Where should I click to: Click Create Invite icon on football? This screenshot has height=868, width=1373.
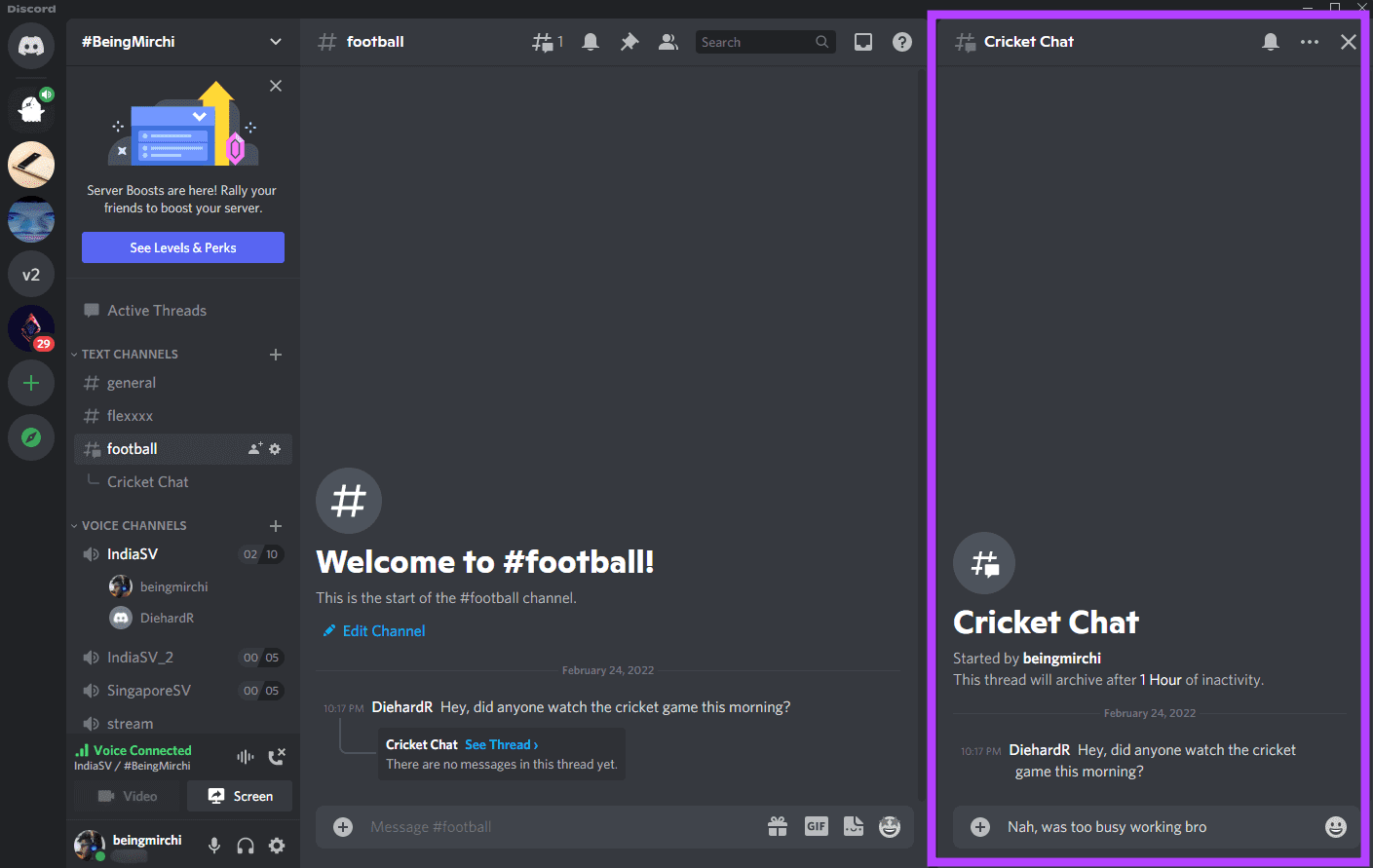255,449
